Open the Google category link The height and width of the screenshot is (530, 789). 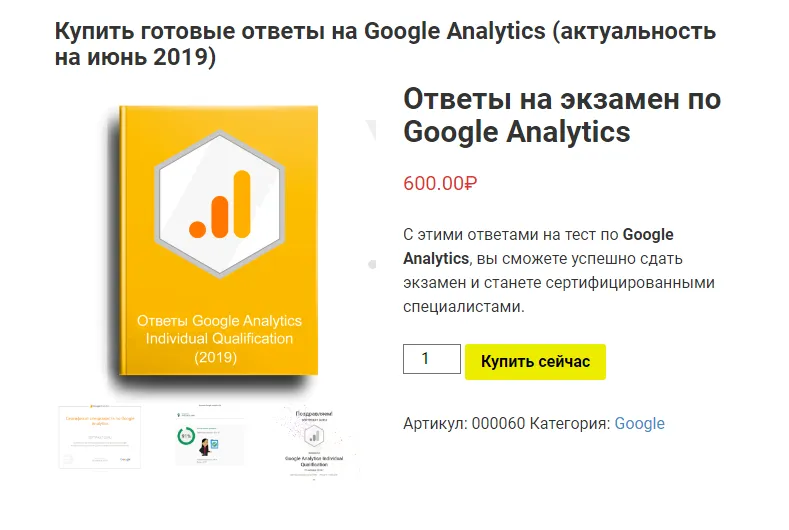click(639, 423)
